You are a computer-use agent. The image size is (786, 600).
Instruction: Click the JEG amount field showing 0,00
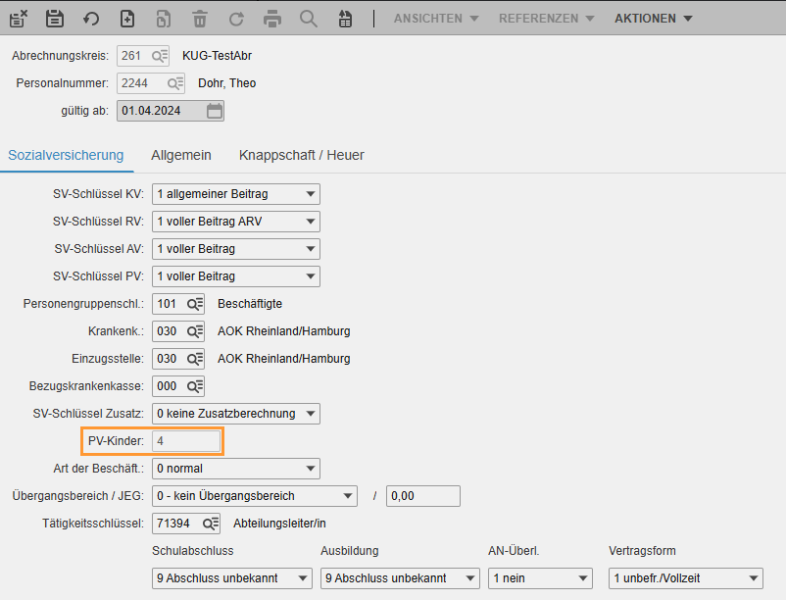423,496
